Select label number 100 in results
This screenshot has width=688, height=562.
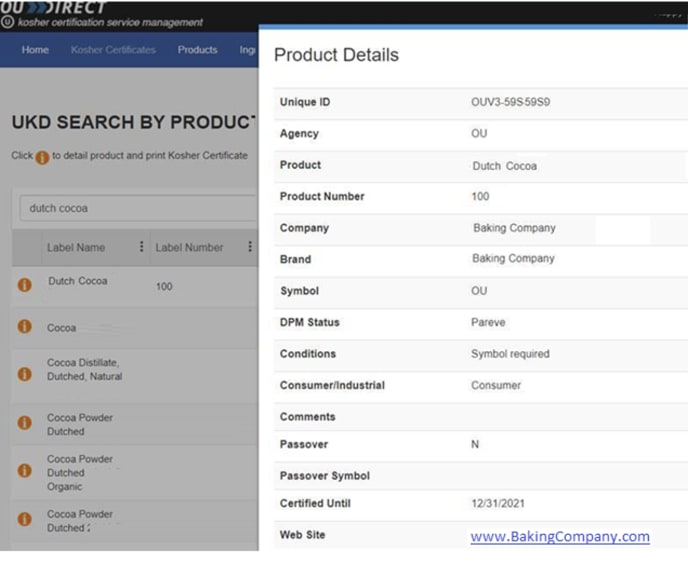[164, 286]
